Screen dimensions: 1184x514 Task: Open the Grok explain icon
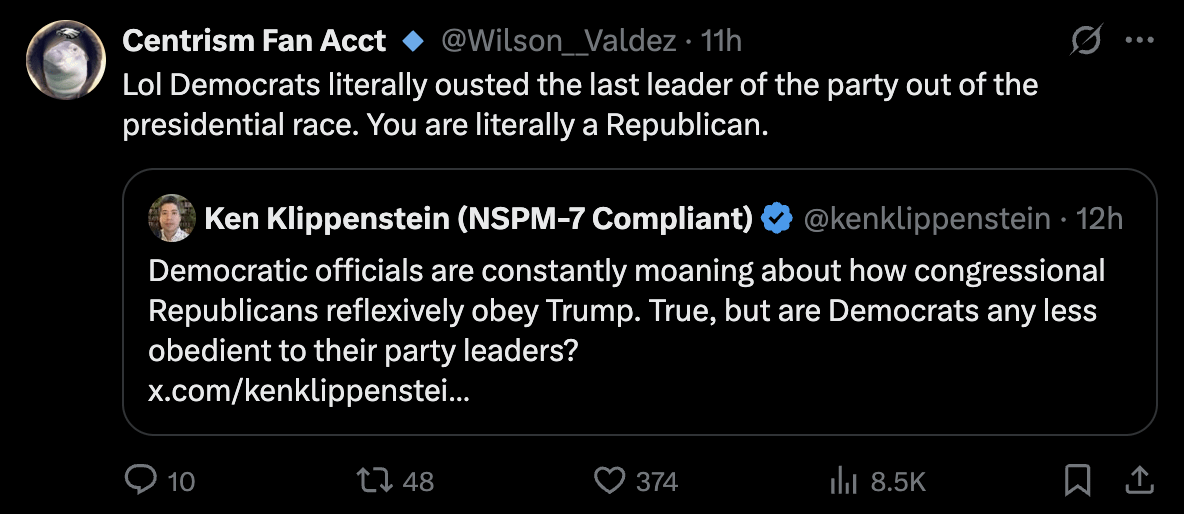click(x=1085, y=41)
